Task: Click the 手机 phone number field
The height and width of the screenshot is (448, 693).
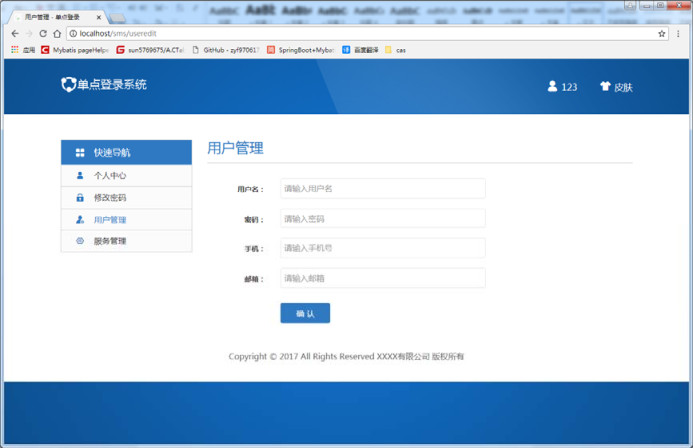Action: click(x=382, y=248)
